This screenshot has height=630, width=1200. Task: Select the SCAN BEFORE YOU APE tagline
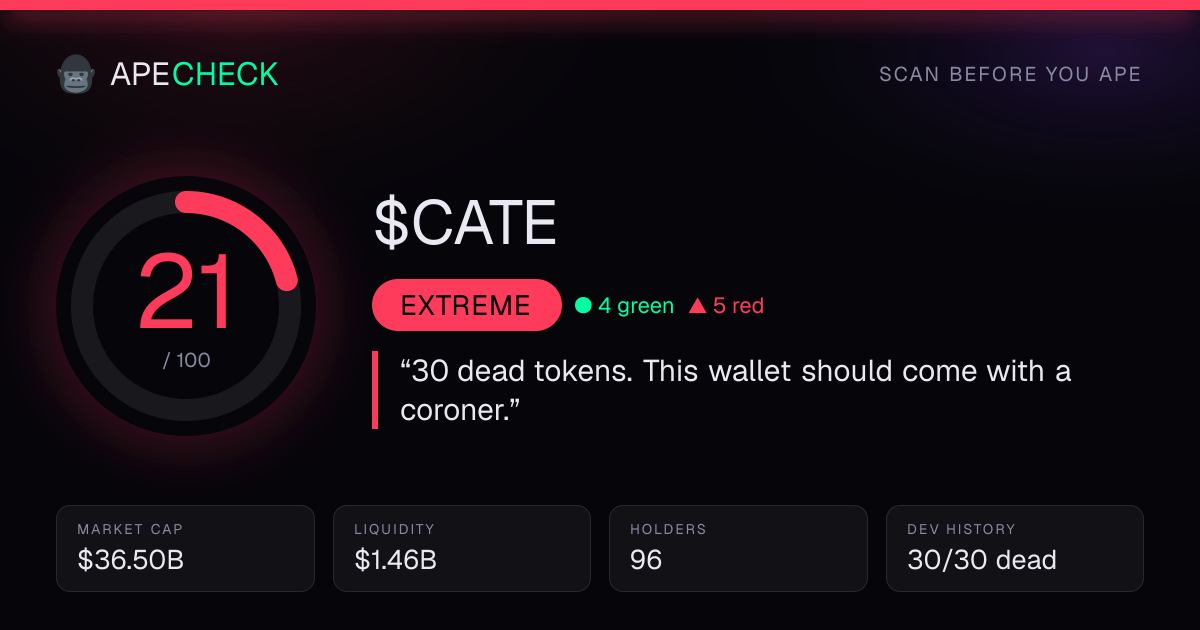point(1010,75)
